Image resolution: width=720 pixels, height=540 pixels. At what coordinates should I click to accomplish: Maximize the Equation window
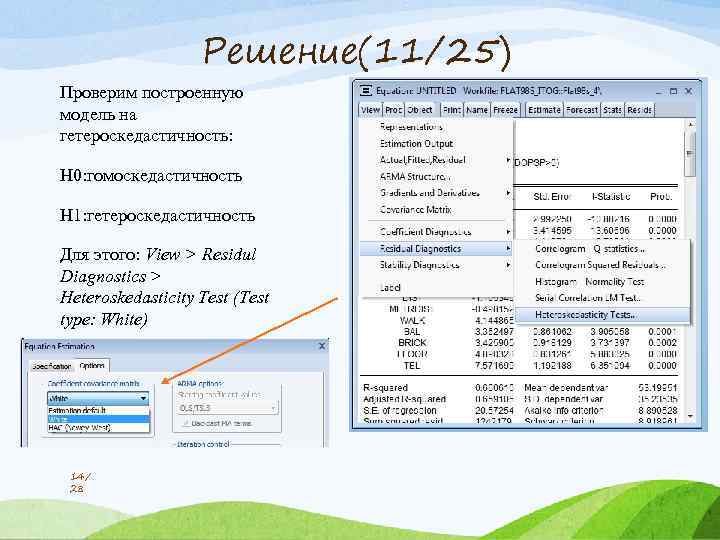click(674, 91)
